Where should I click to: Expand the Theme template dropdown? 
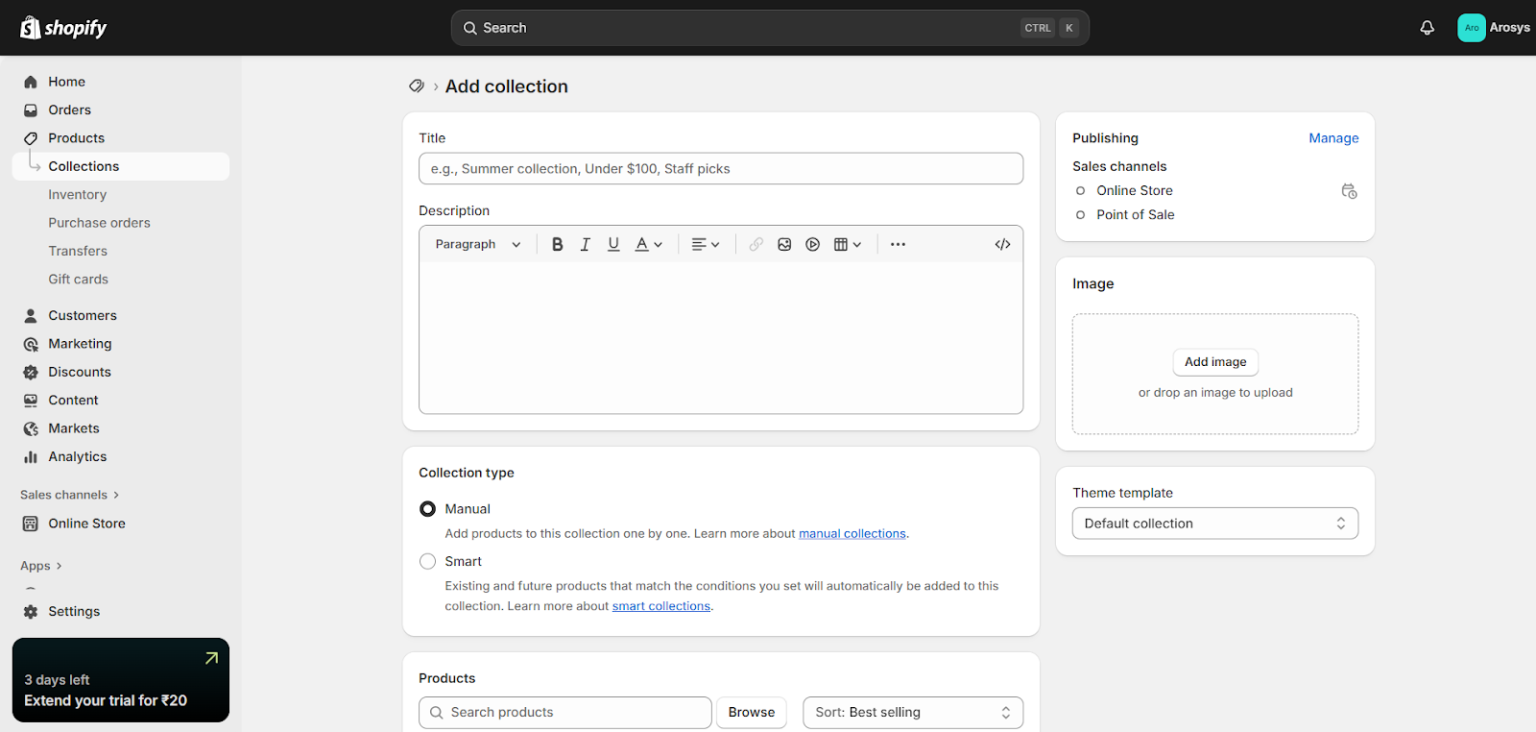[1214, 523]
